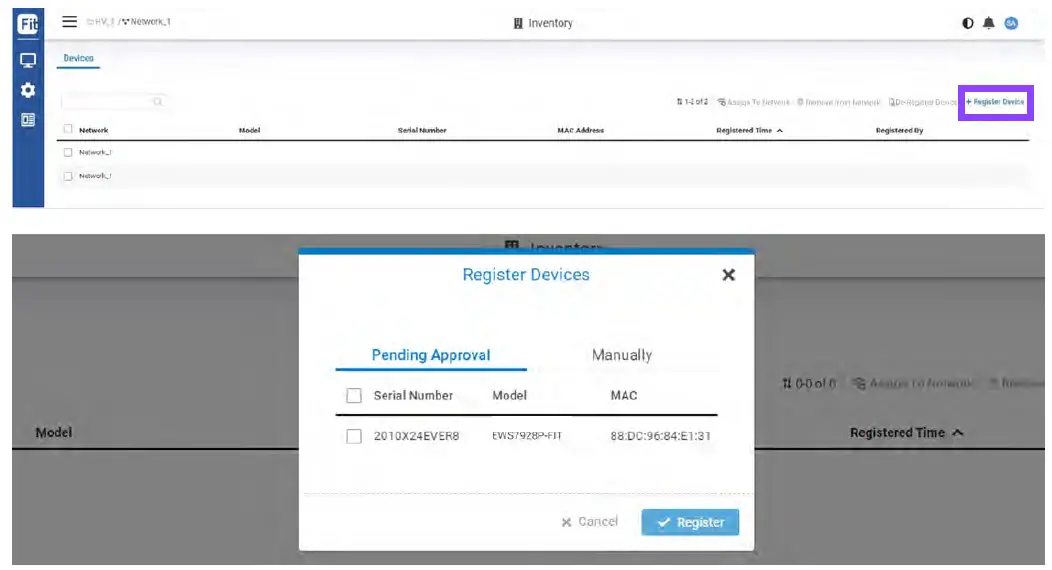Toggle the dark/light theme contrast icon
The width and height of the screenshot is (1052, 570).
tap(967, 23)
